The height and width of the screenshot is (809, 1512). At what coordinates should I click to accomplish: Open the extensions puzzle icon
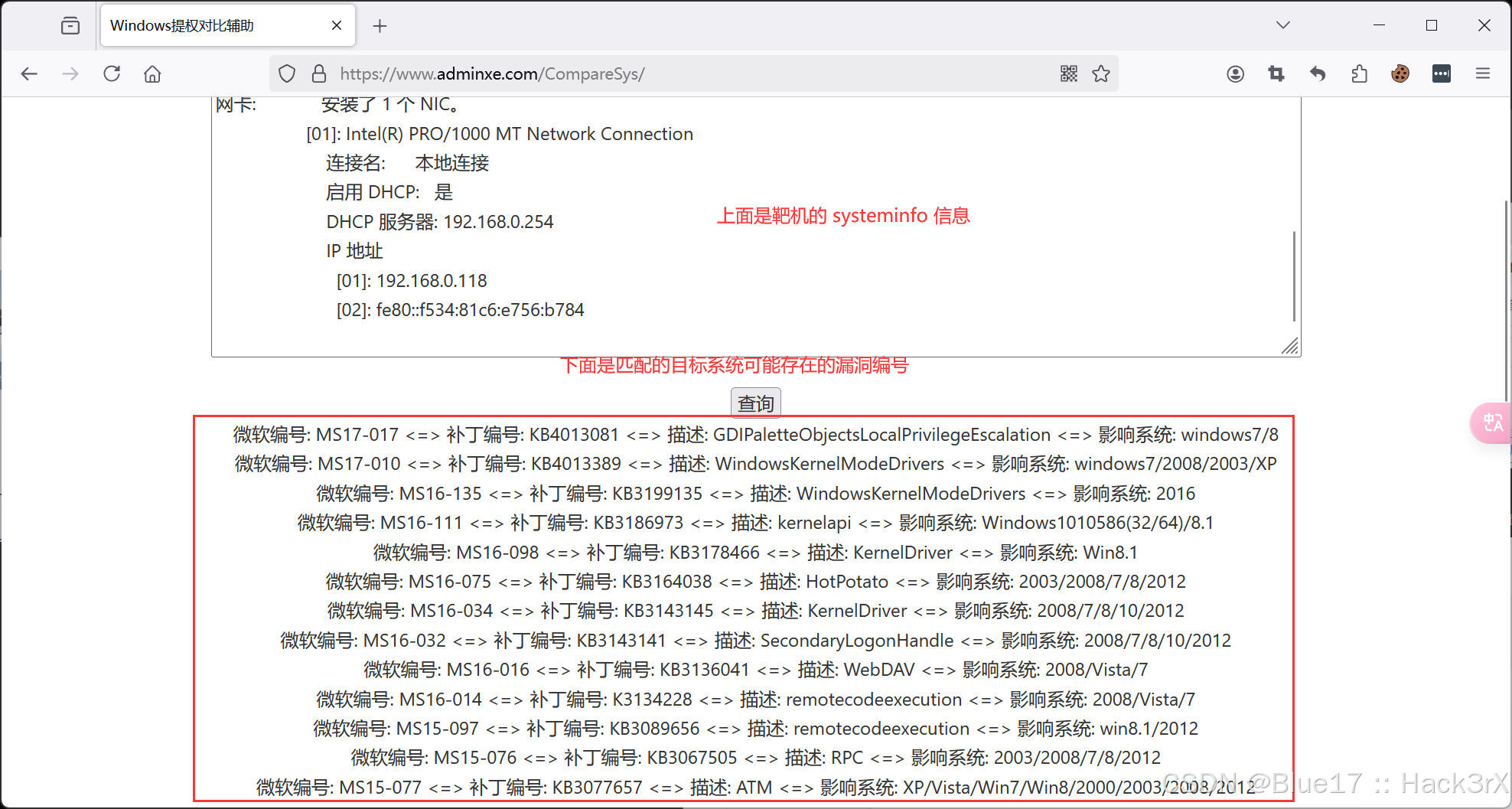[x=1359, y=73]
